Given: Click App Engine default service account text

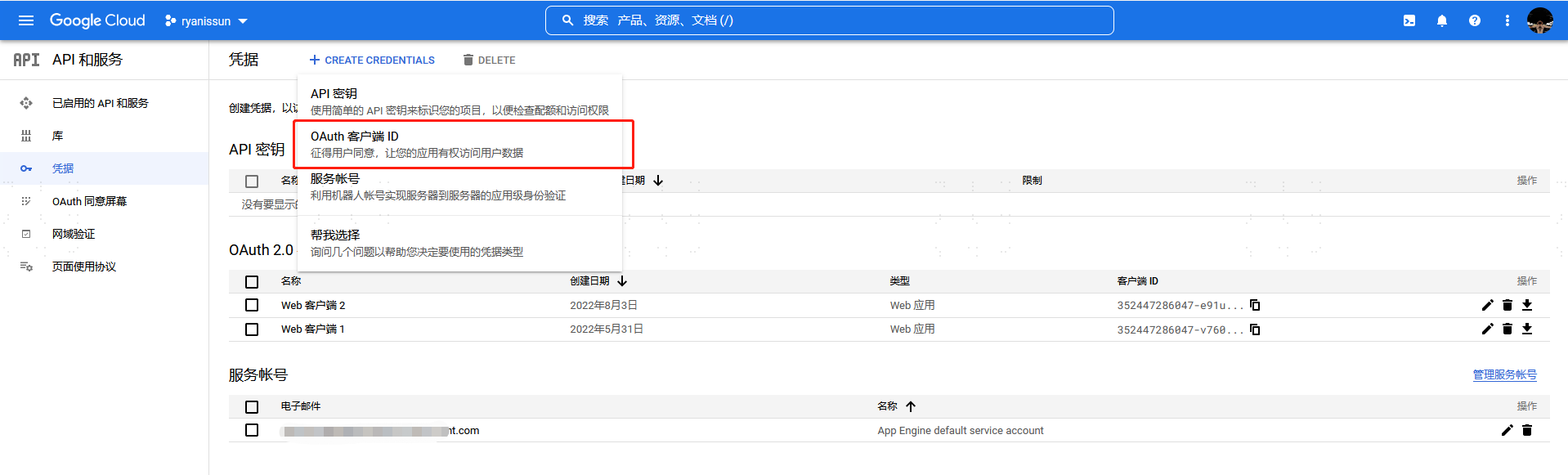Looking at the screenshot, I should pos(961,430).
